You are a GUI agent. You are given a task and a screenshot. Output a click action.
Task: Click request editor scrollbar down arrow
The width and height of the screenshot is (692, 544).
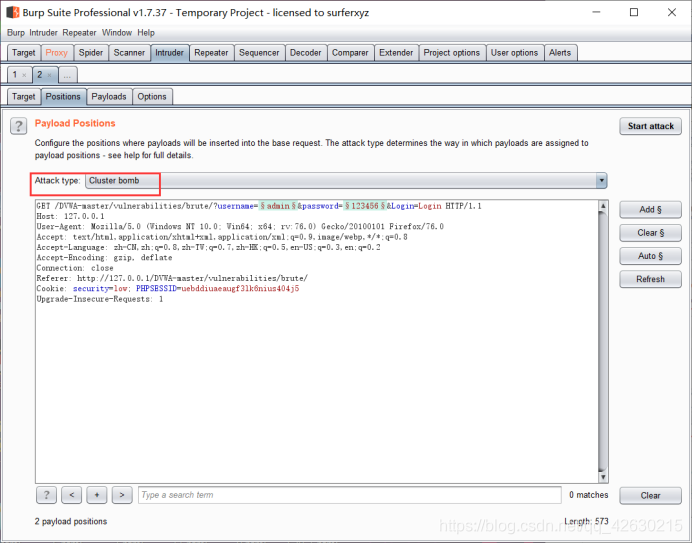coord(603,477)
